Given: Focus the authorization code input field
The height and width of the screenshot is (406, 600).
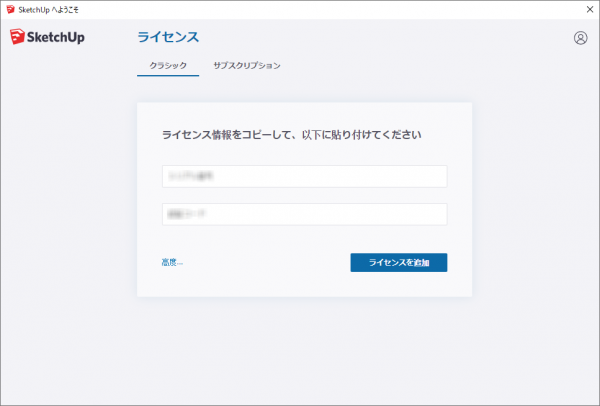Looking at the screenshot, I should click(x=305, y=214).
